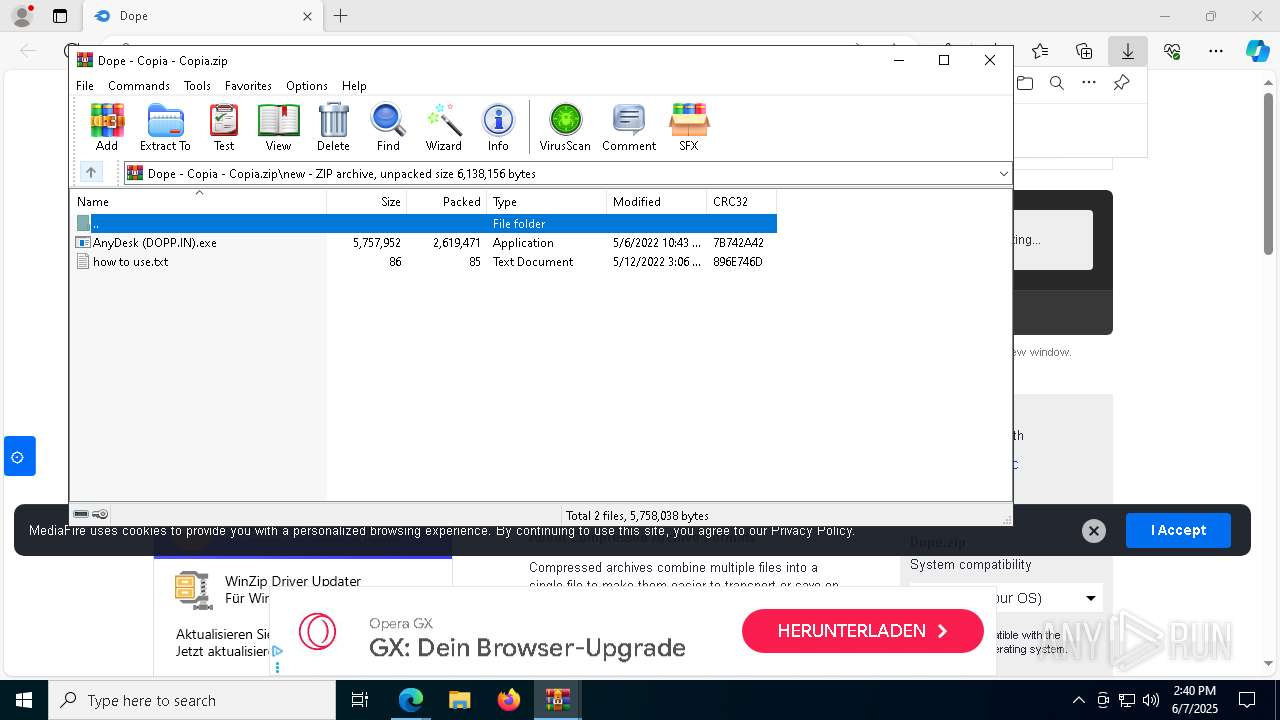Screen dimensions: 1280x720
Task: Click the Extract To toolbar icon
Action: (165, 127)
